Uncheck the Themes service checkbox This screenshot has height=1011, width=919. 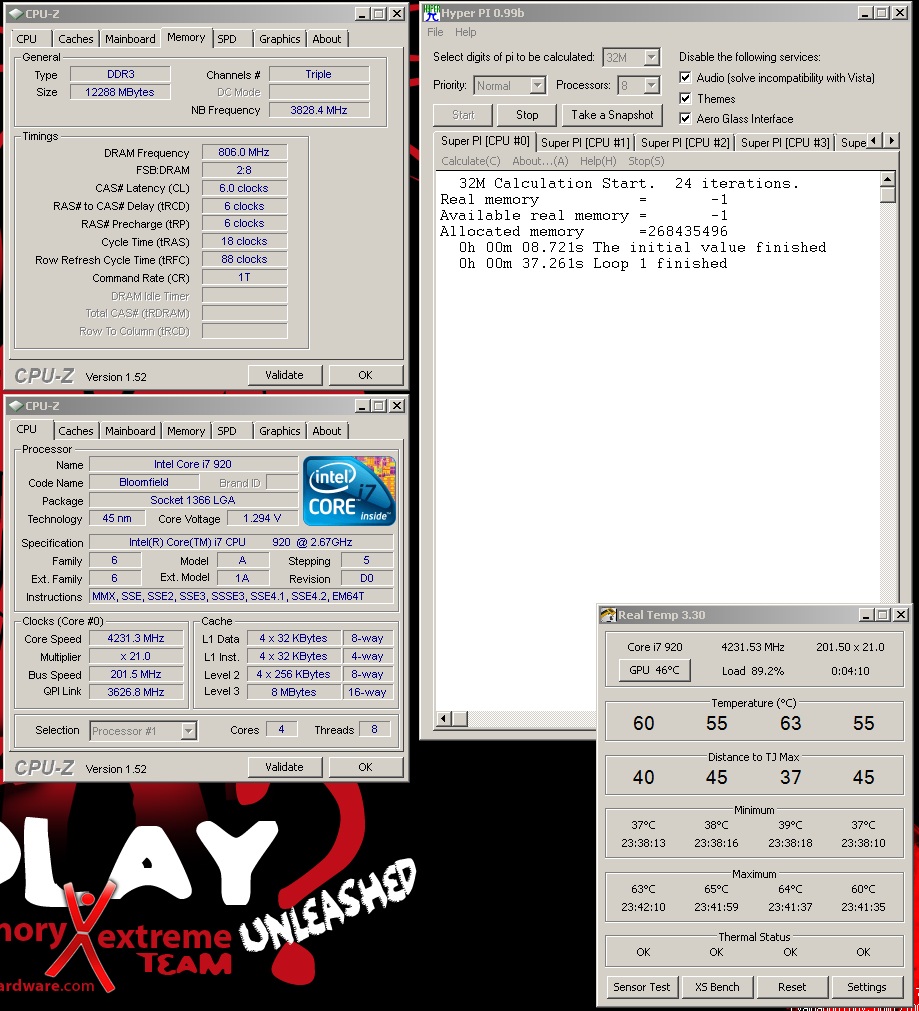pyautogui.click(x=685, y=99)
